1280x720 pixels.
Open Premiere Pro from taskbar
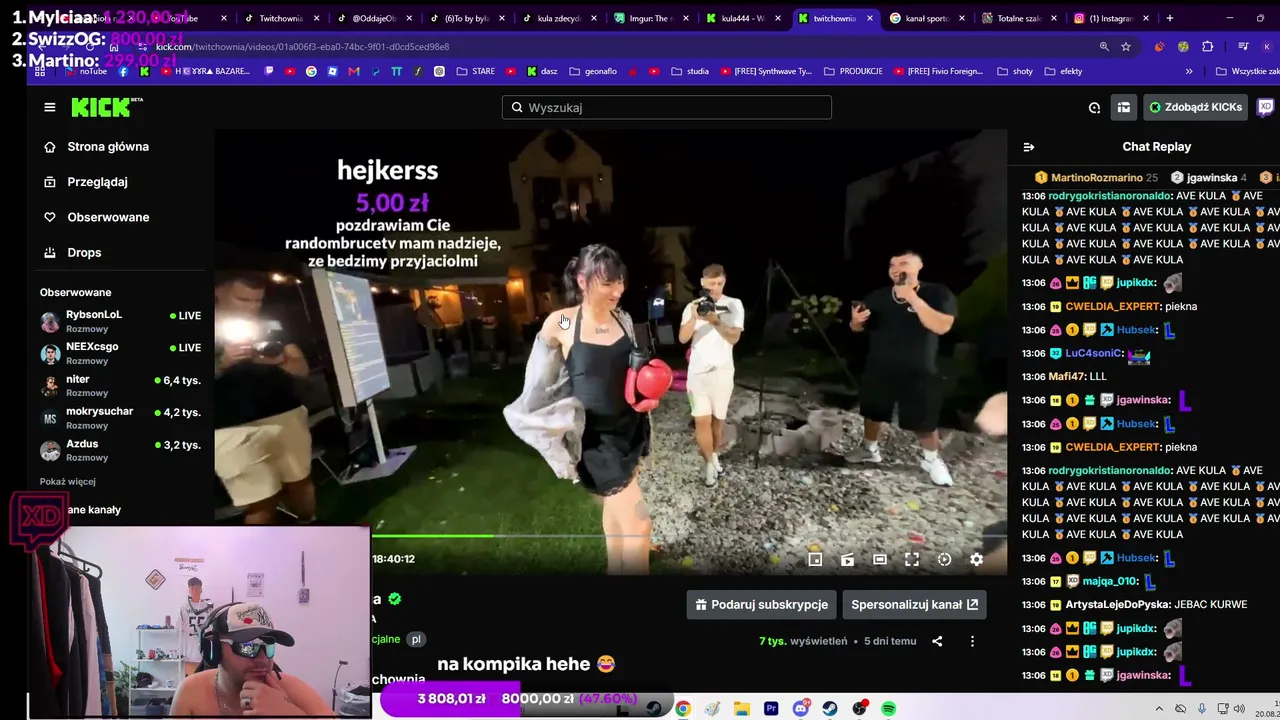tap(771, 709)
